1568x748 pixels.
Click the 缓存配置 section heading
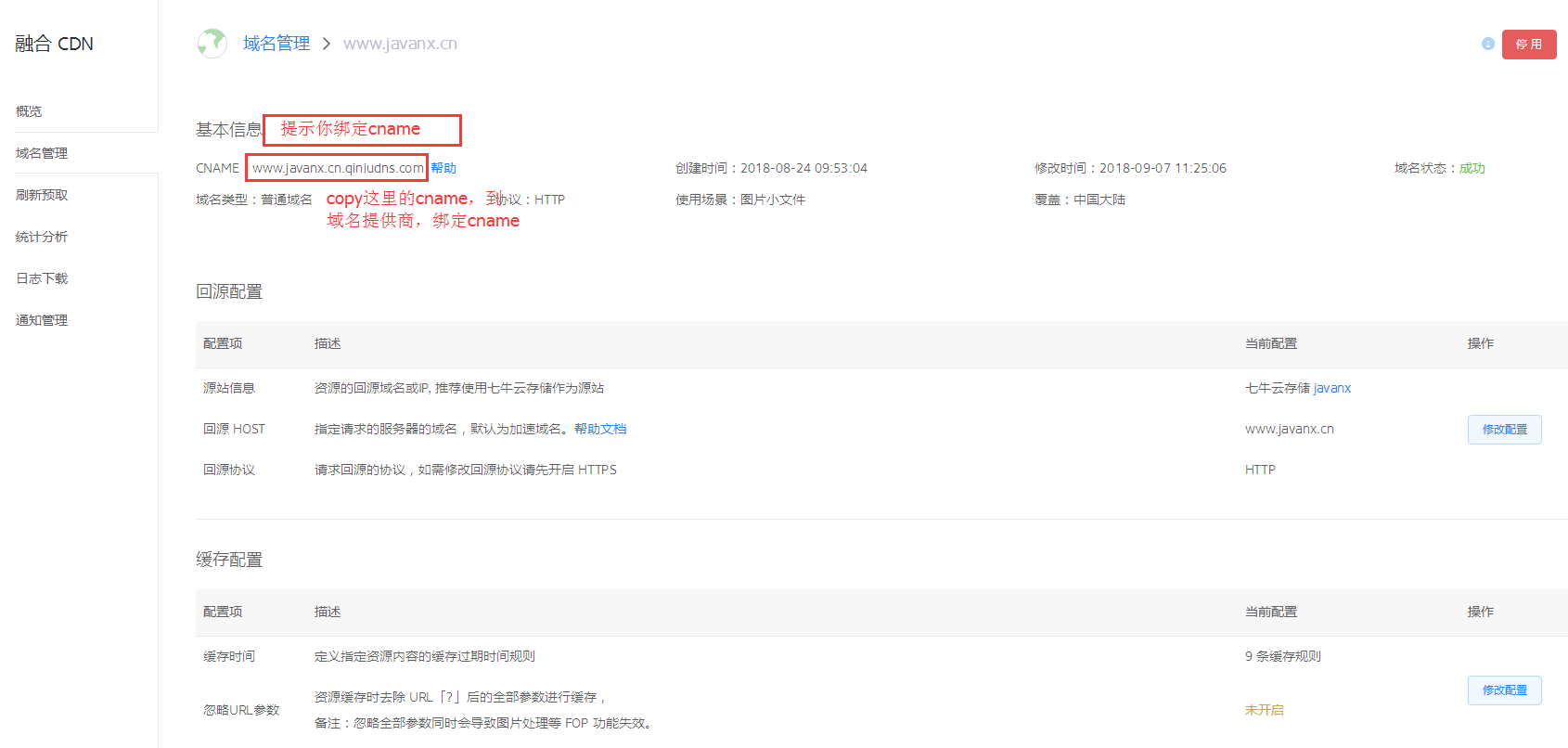[229, 560]
